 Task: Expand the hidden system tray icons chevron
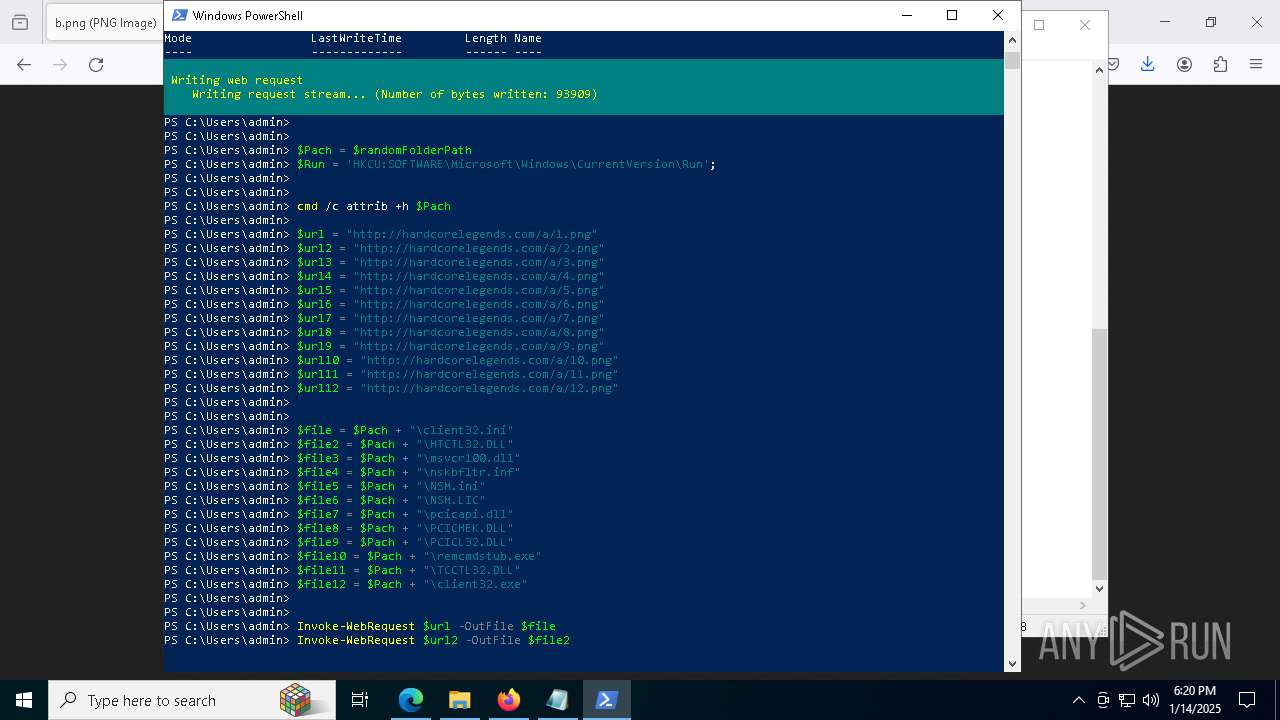1078,700
